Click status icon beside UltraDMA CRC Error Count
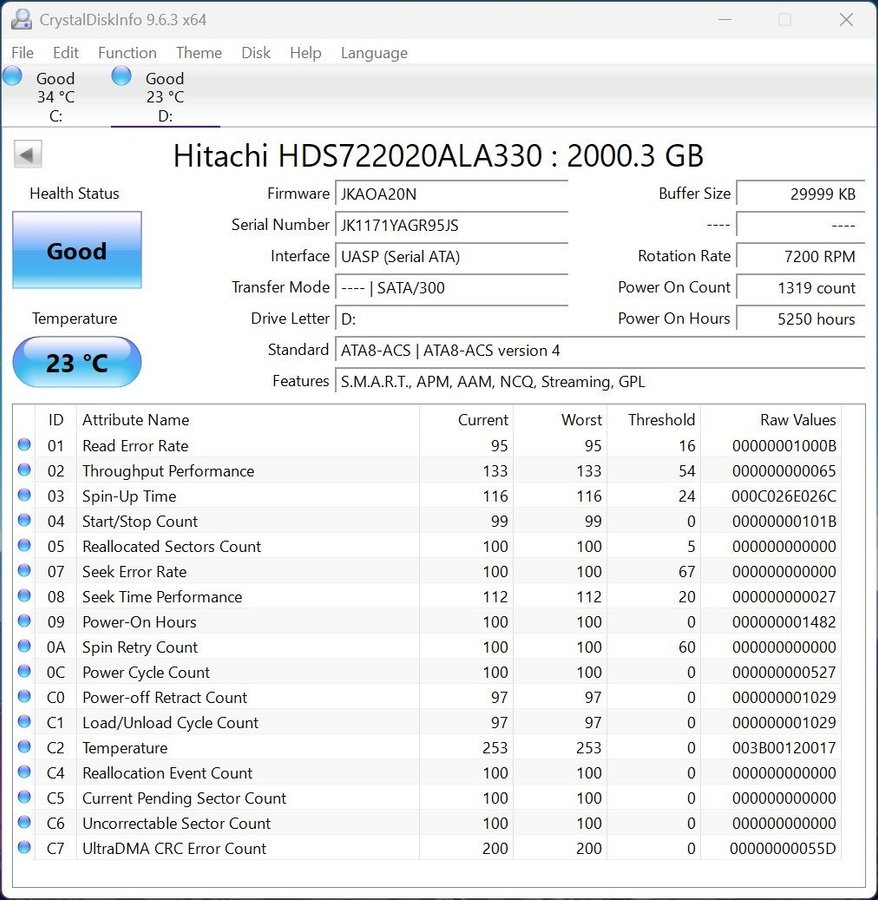The height and width of the screenshot is (900, 878). pyautogui.click(x=24, y=848)
